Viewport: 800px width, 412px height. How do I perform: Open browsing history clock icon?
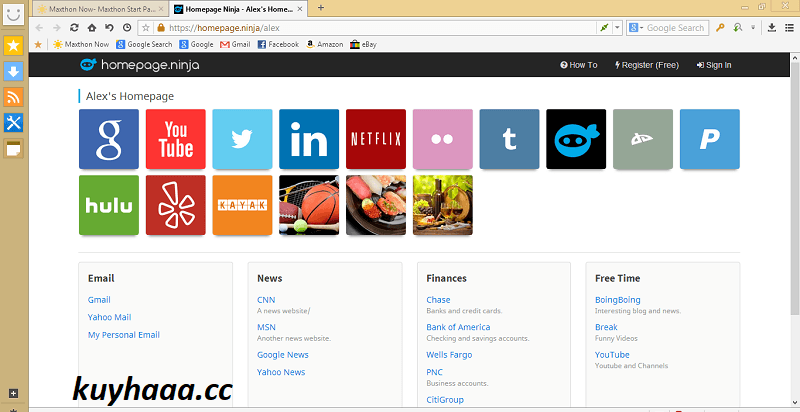pyautogui.click(x=127, y=28)
